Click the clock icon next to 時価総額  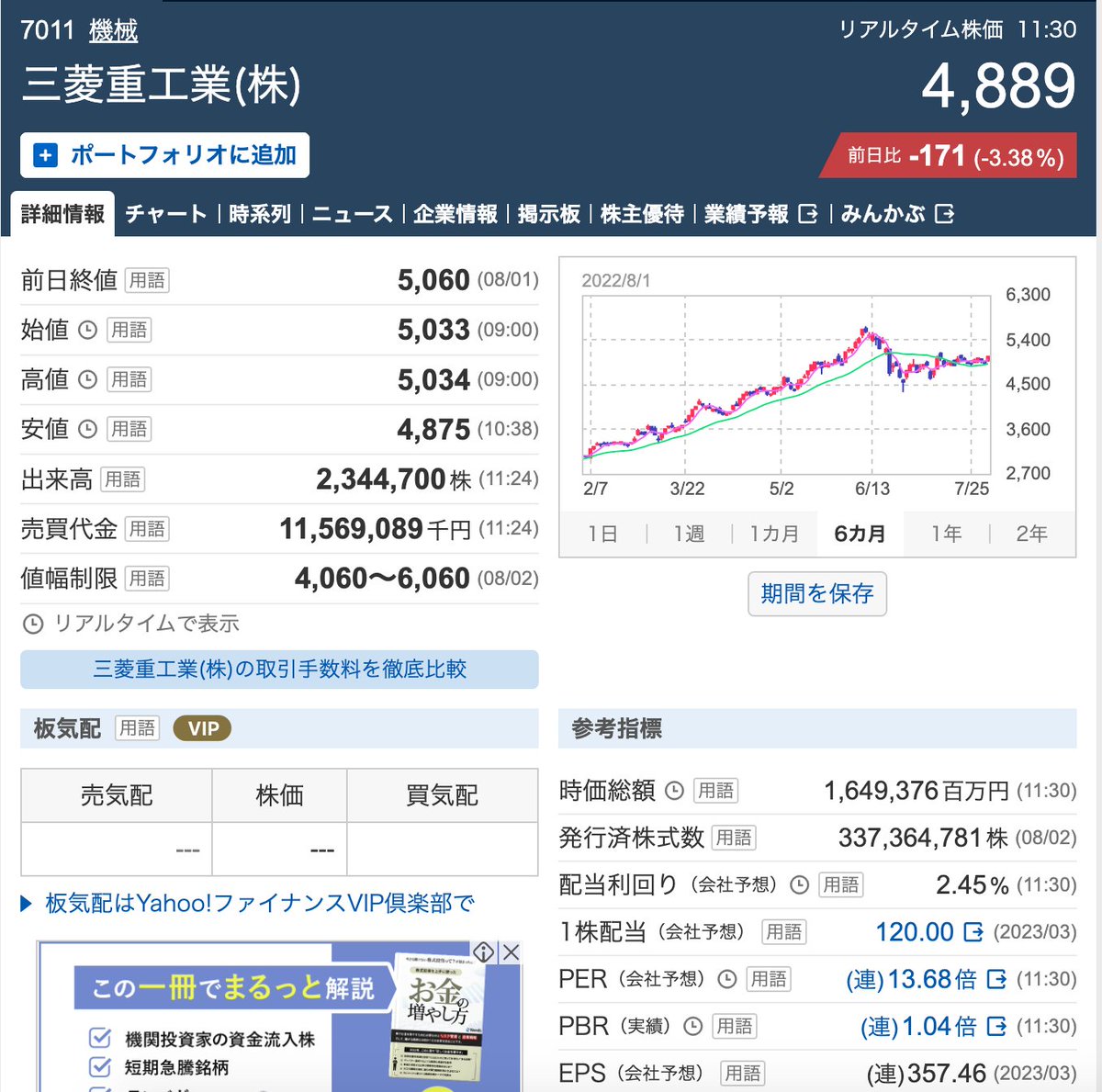674,791
